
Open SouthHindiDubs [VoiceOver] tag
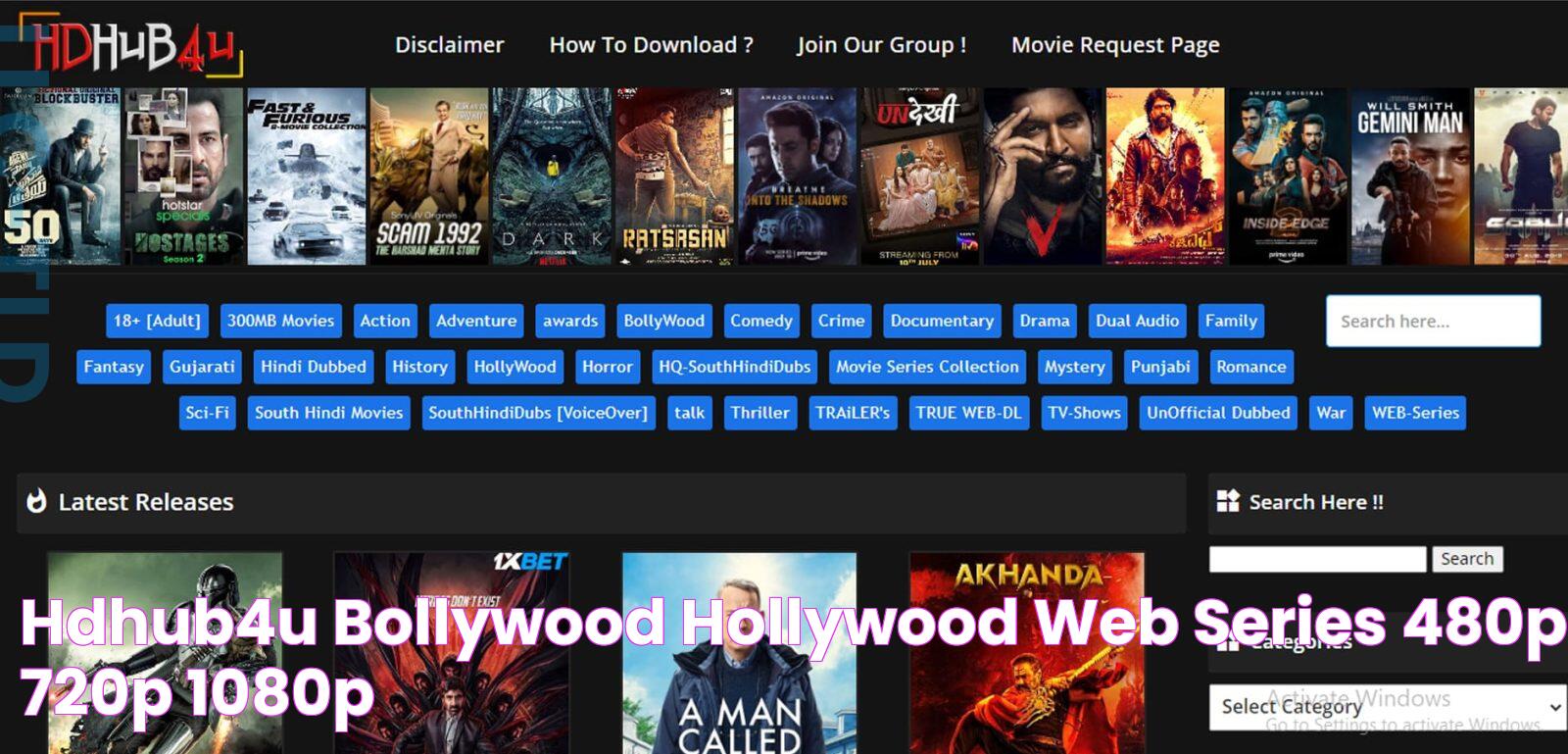(x=538, y=413)
